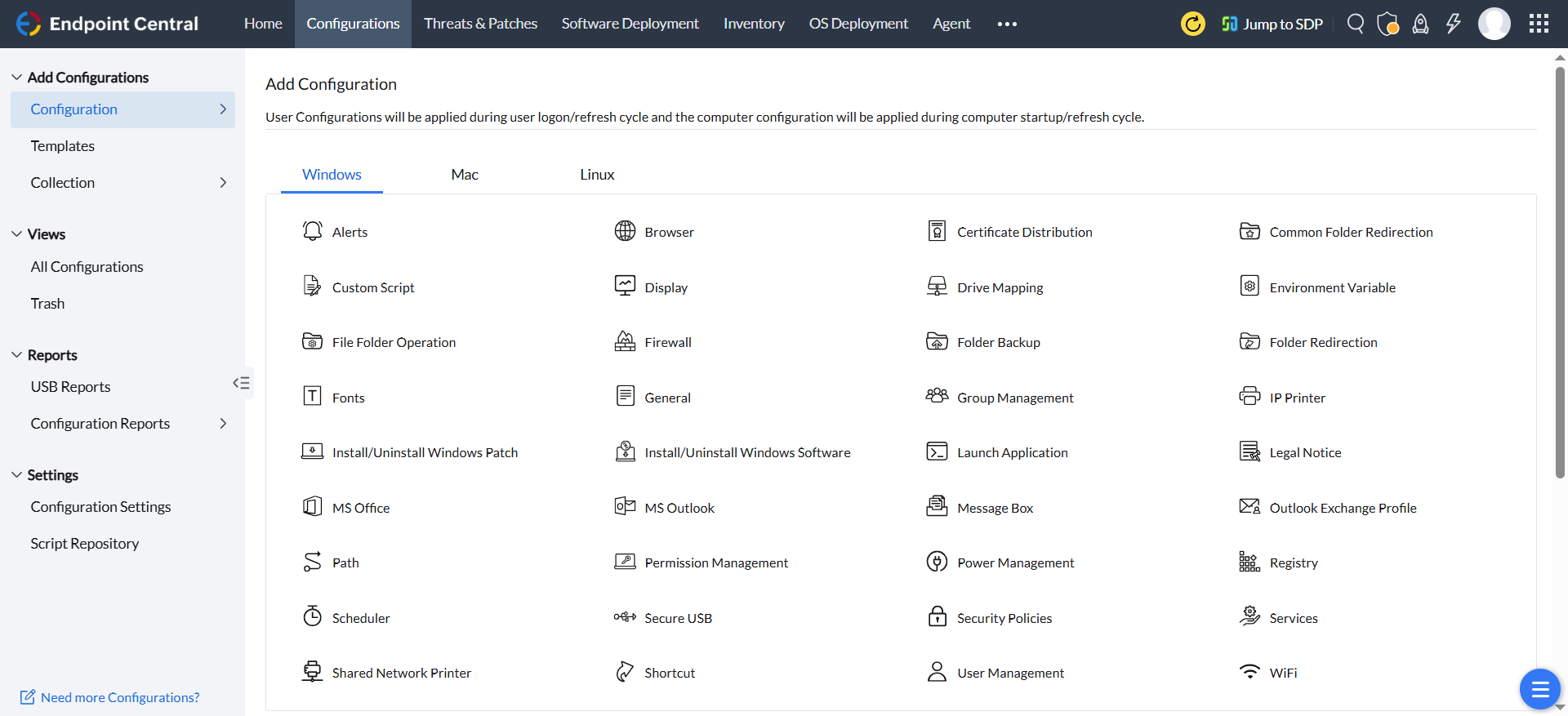Click the WiFi configuration icon
Image resolution: width=1568 pixels, height=716 pixels.
[x=1249, y=672]
